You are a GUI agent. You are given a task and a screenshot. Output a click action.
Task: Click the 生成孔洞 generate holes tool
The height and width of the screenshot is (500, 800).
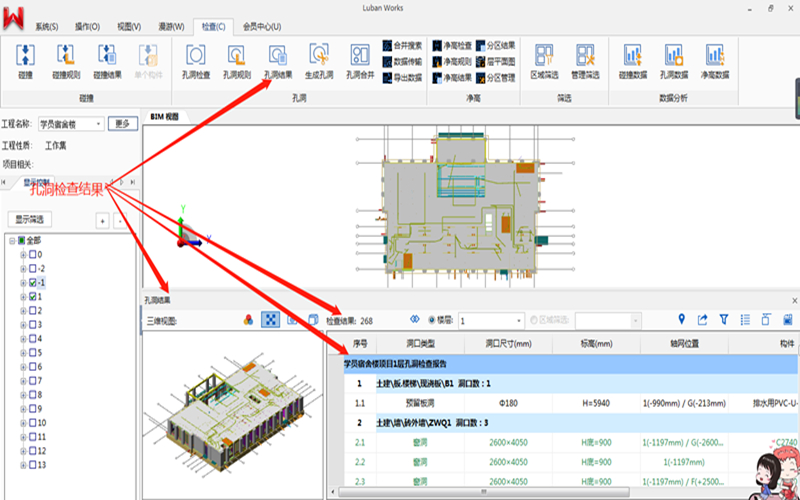[319, 61]
